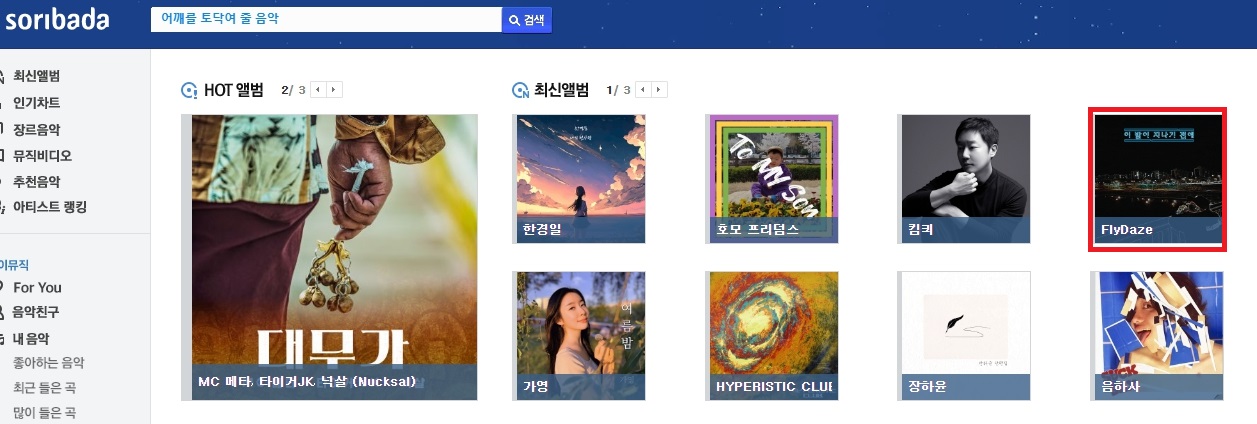
Task: Go to previous 최신앨범 page arrow
Action: tap(643, 90)
